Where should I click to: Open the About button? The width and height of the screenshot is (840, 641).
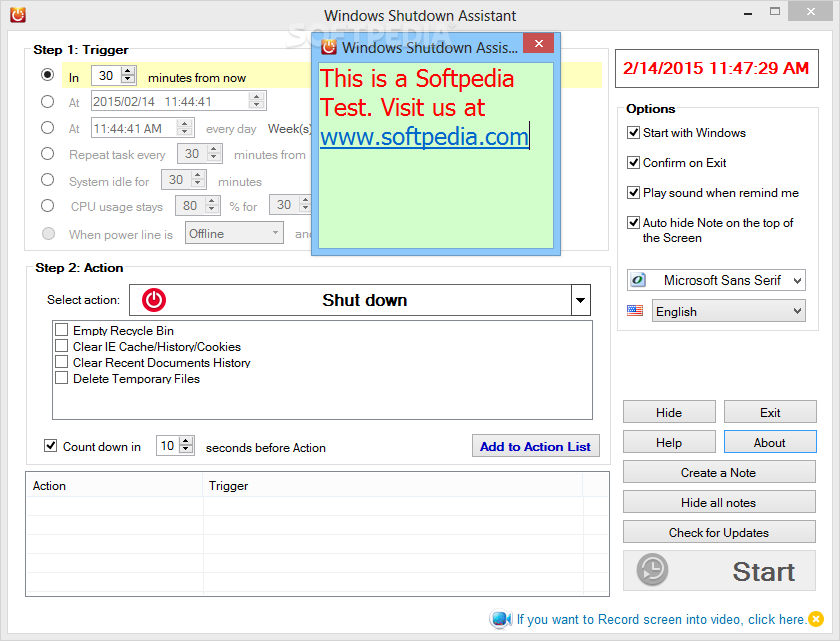point(770,442)
